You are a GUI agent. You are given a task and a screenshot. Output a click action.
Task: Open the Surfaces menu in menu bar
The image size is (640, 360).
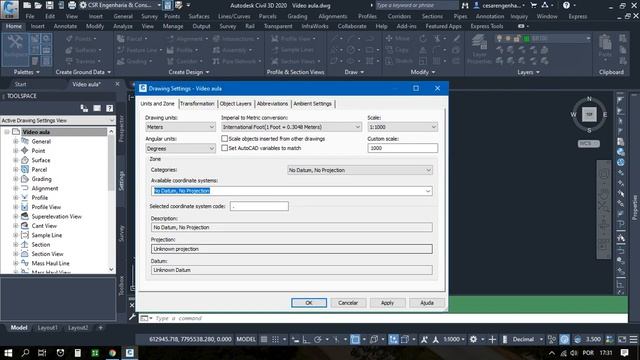point(199,16)
